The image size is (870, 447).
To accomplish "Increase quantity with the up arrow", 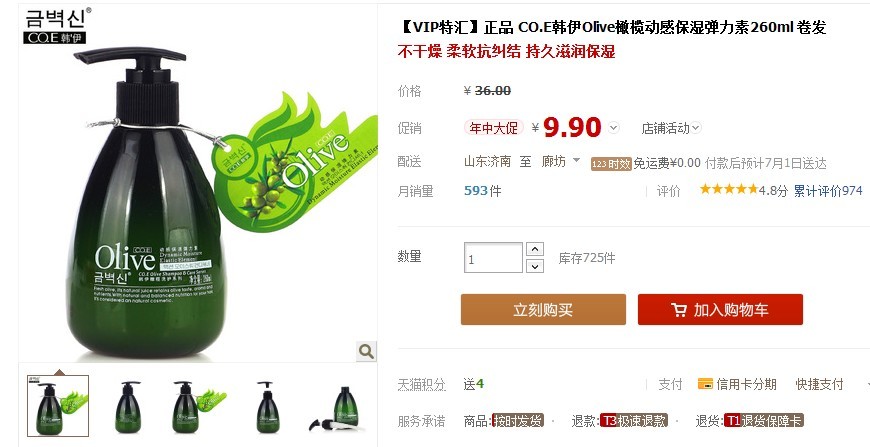I will click(534, 249).
